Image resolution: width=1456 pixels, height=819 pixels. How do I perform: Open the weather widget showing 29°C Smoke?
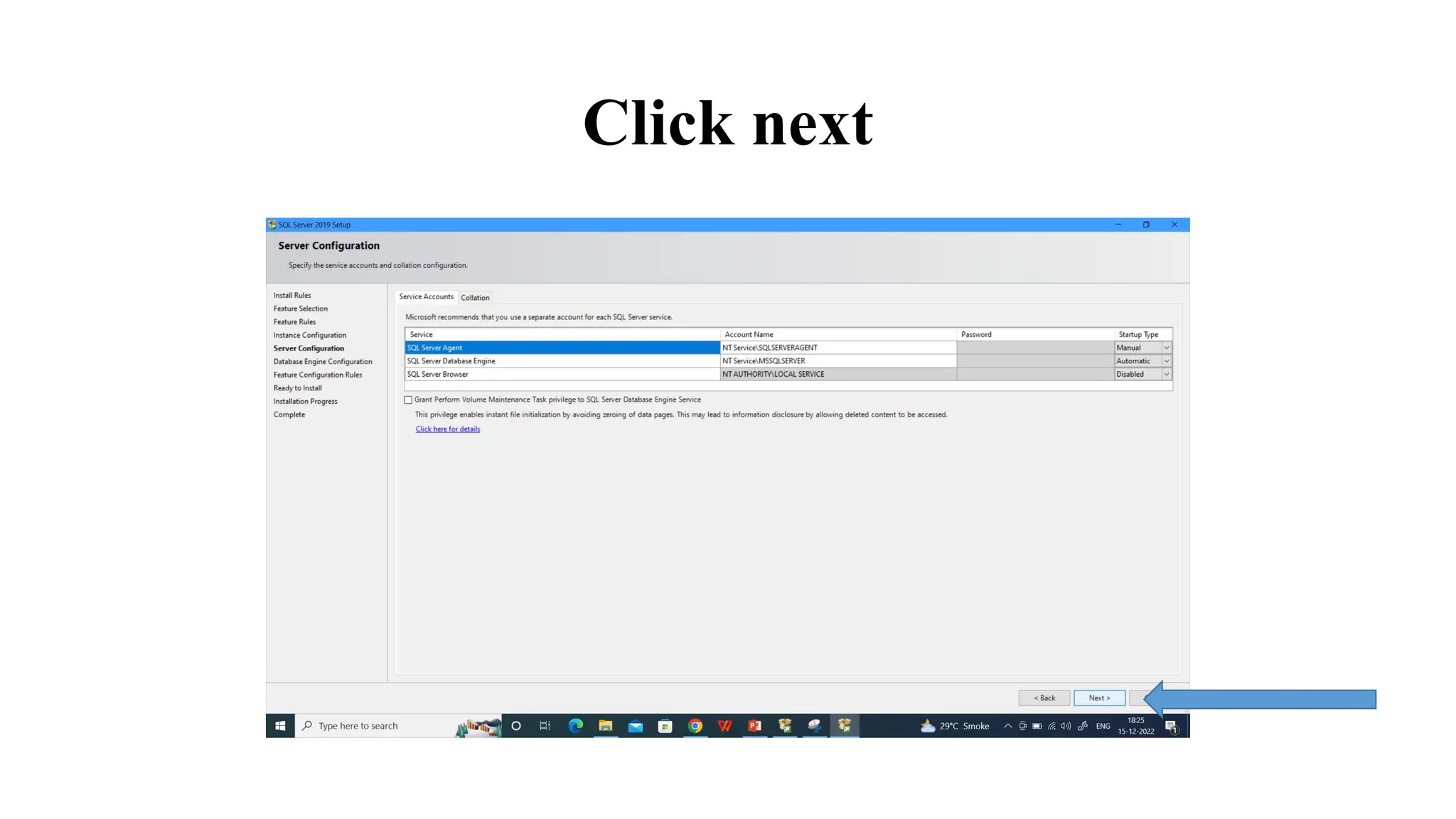click(955, 726)
